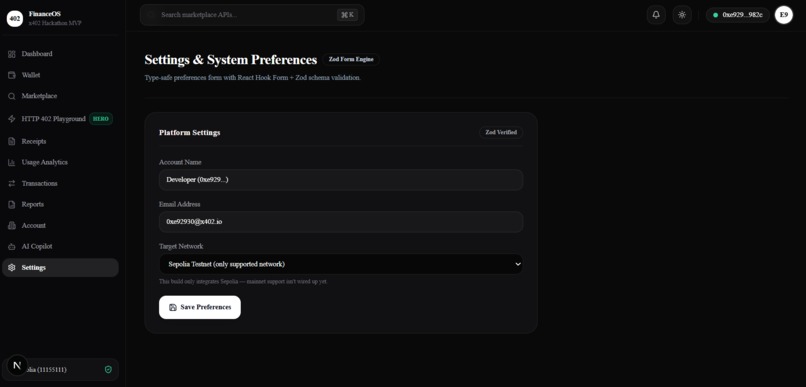Click the x402 Hackathon MVP subtitle

pyautogui.click(x=55, y=23)
